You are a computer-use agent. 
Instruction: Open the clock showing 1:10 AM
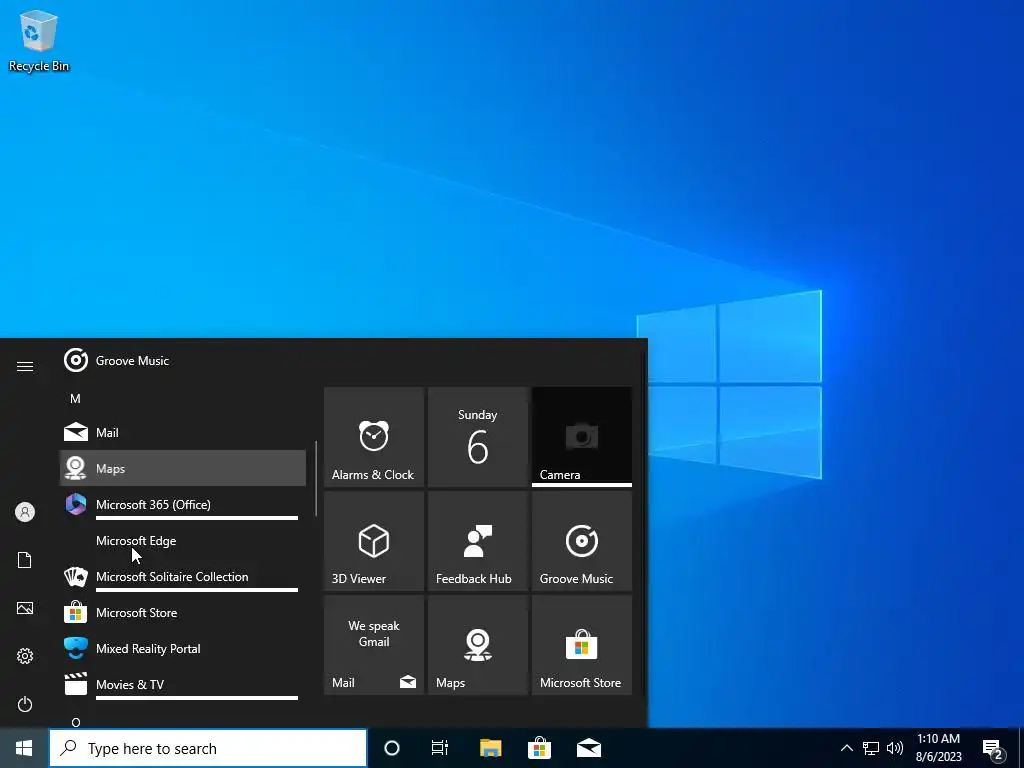coord(938,748)
